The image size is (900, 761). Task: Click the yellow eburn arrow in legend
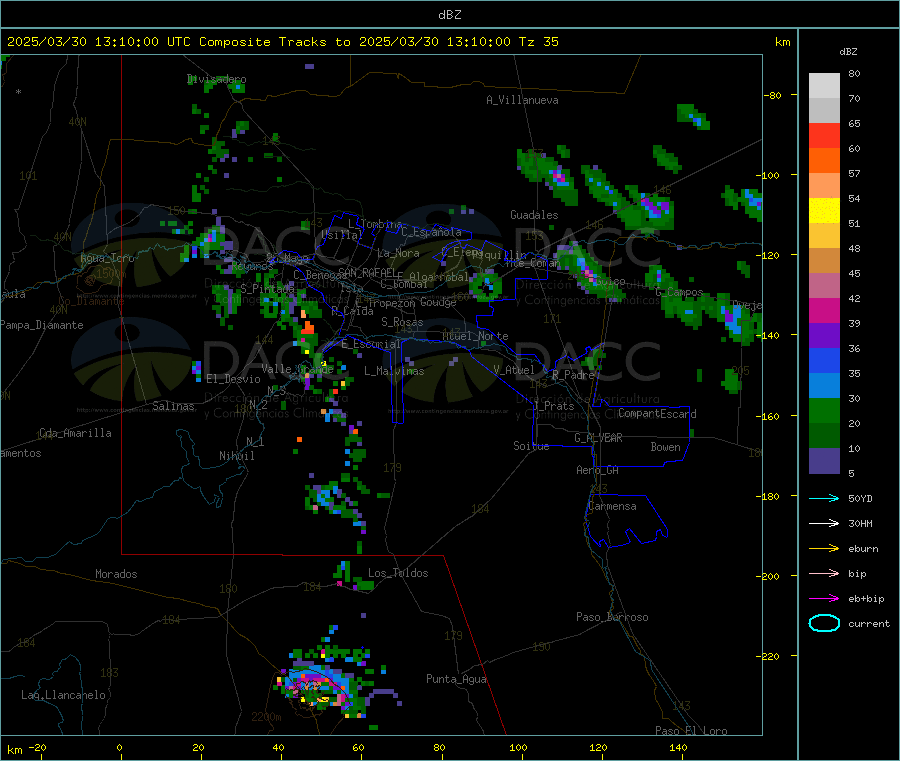click(x=824, y=549)
